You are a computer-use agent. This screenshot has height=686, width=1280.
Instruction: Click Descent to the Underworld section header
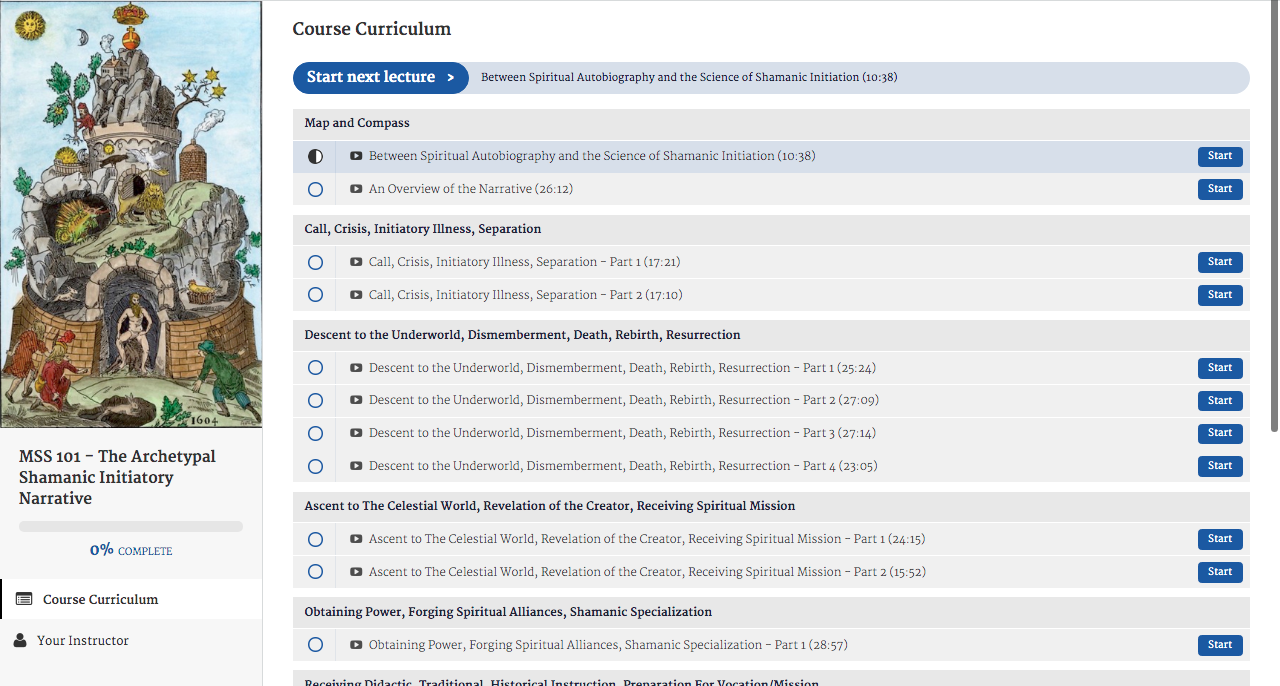[522, 335]
